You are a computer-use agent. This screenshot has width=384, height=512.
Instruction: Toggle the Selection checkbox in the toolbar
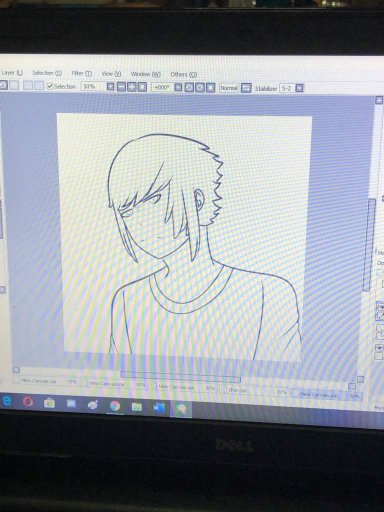[50, 86]
